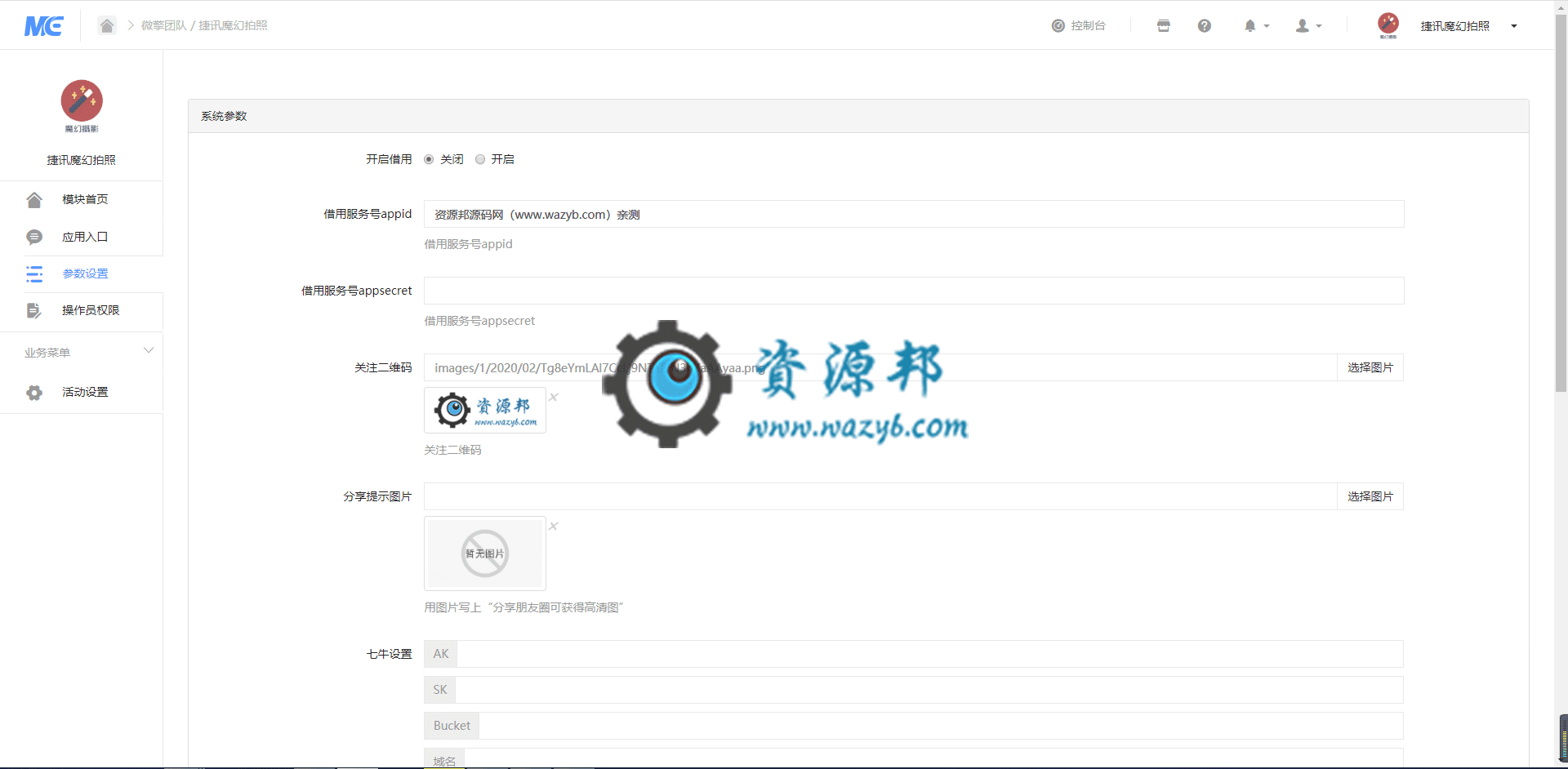Click 捷讯魔幻拍照 breadcrumb text
The height and width of the screenshot is (769, 1568).
tap(233, 25)
